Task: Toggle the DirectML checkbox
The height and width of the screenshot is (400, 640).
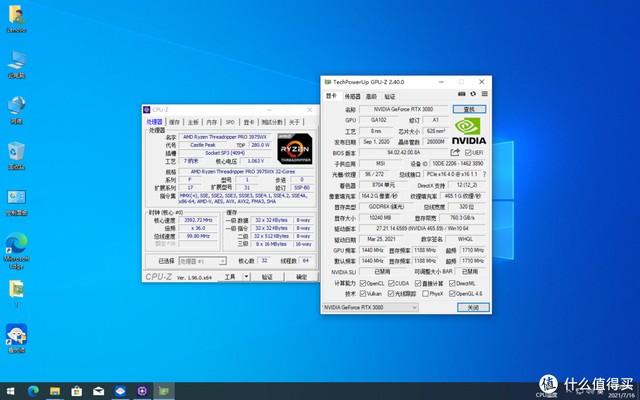Action: pos(452,283)
